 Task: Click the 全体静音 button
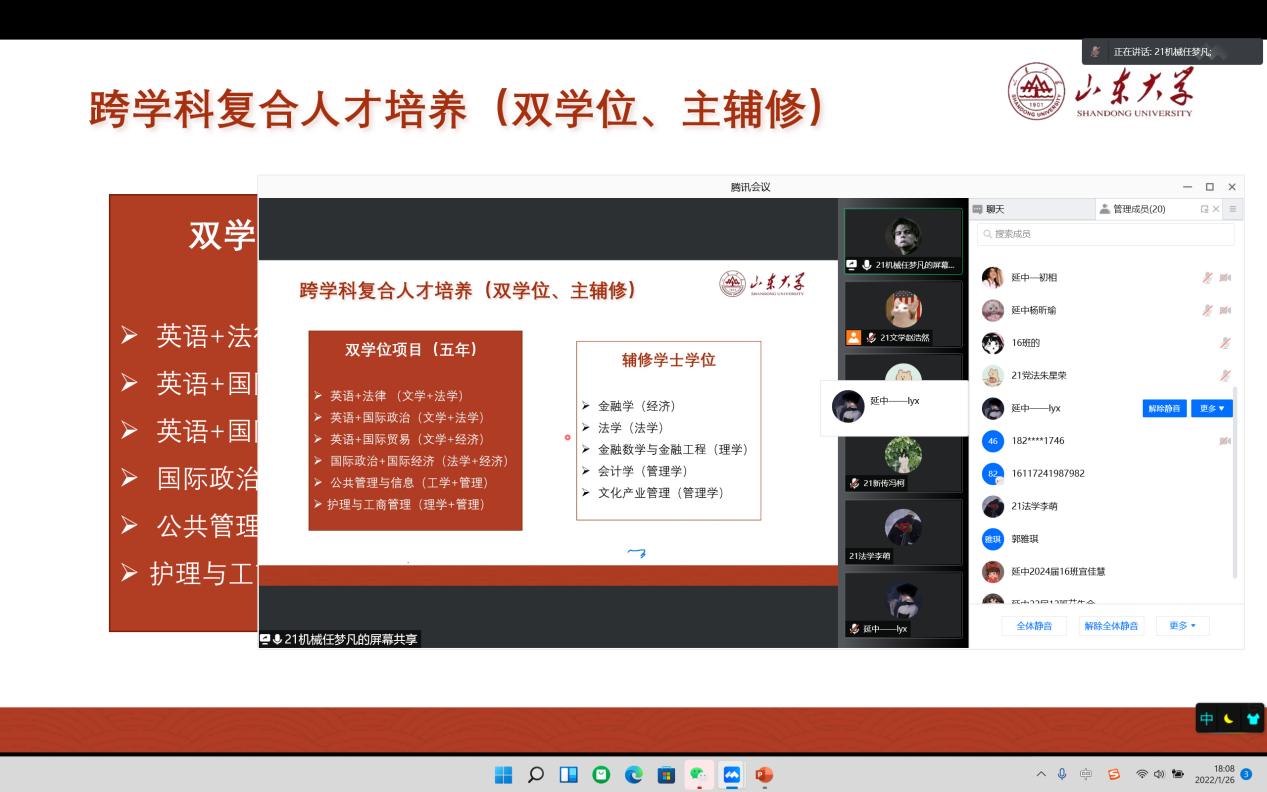click(1034, 626)
